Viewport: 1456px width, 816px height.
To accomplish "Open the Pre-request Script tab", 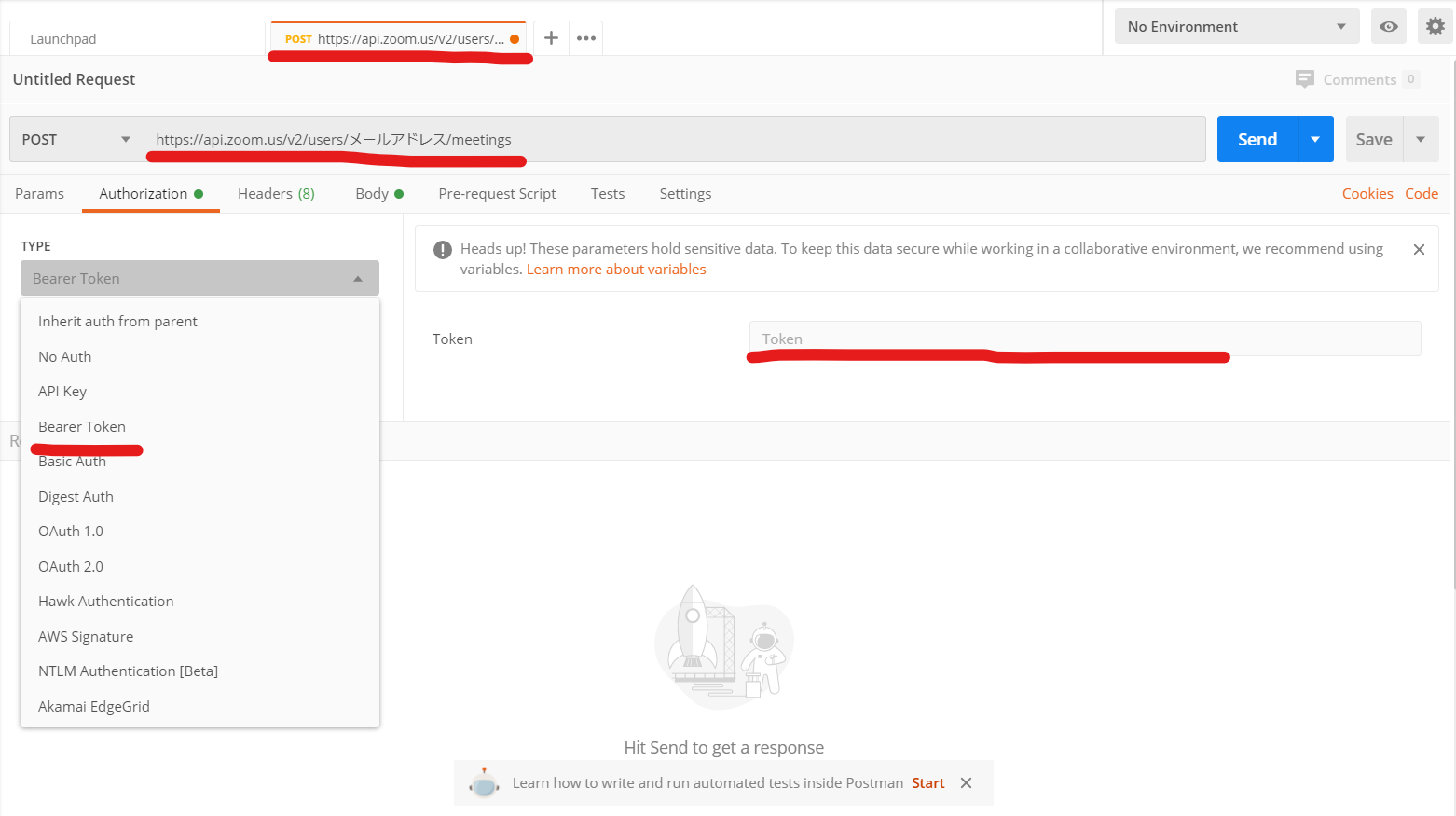I will coord(497,193).
